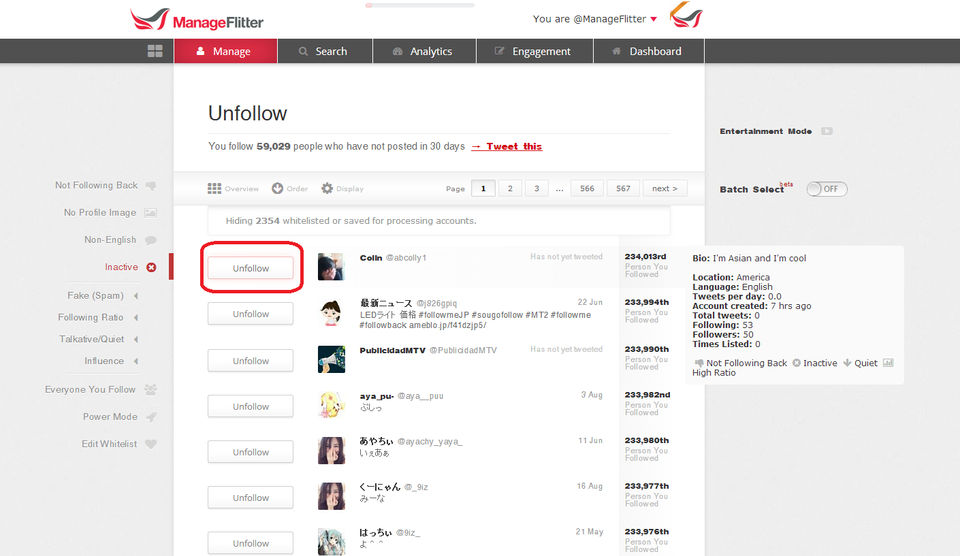Click the No Profile Image picture icon
Screen dimensions: 960x556
click(x=151, y=212)
